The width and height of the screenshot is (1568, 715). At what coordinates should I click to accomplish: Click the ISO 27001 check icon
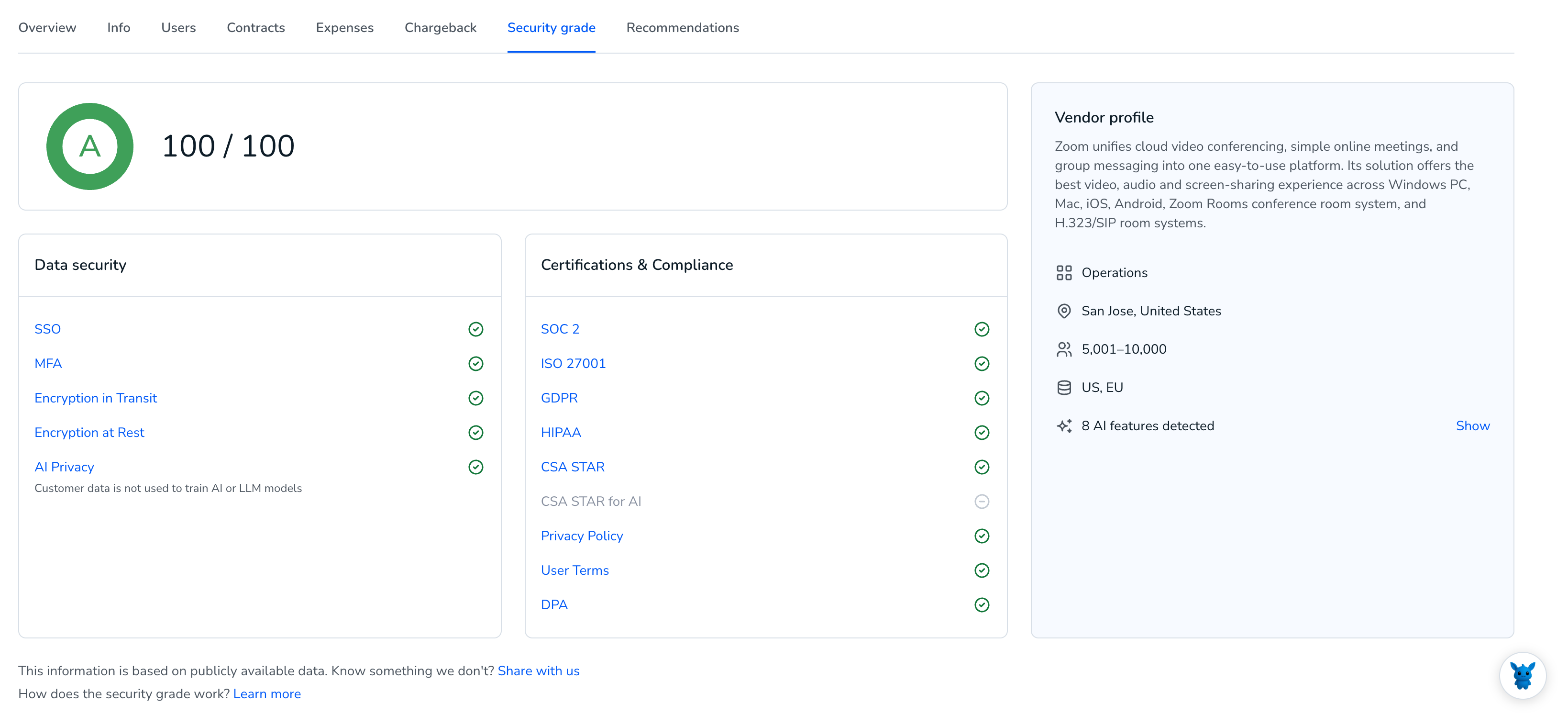click(x=982, y=364)
